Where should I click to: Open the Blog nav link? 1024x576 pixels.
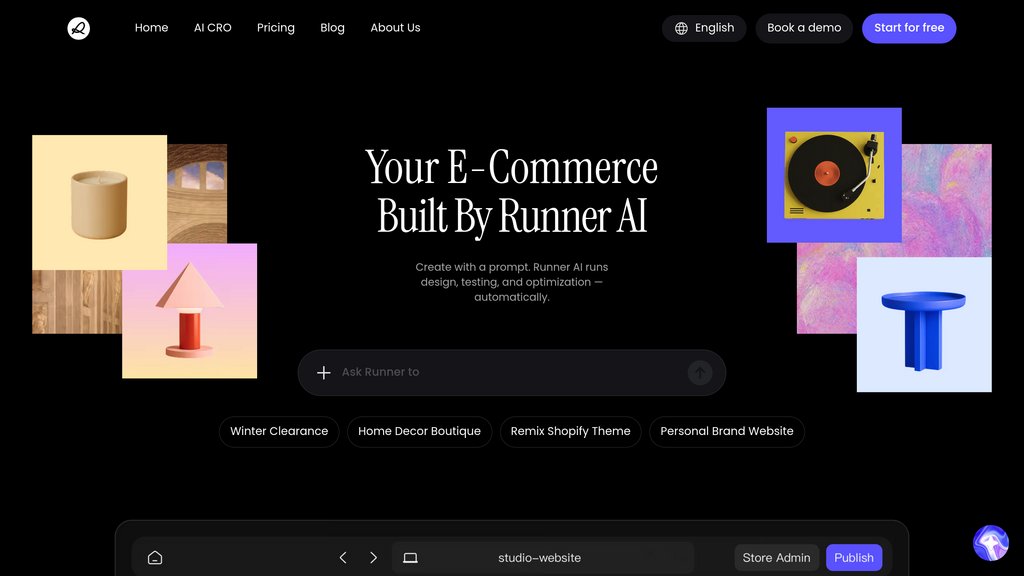(x=332, y=28)
